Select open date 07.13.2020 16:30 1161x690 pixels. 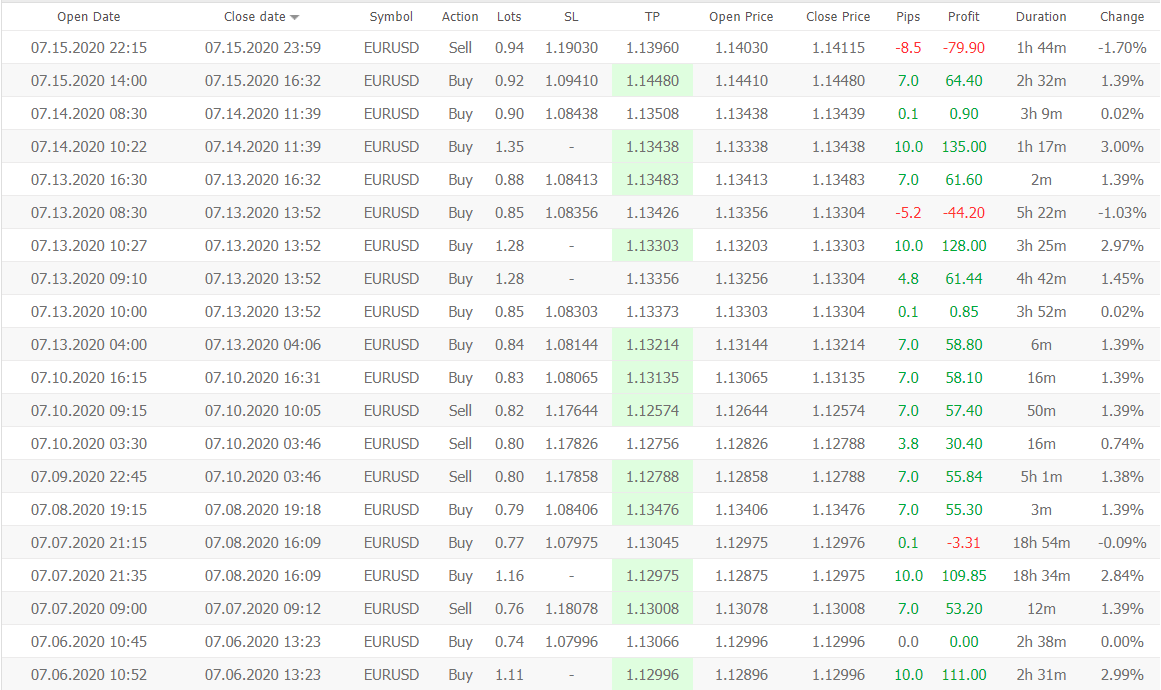pyautogui.click(x=89, y=179)
